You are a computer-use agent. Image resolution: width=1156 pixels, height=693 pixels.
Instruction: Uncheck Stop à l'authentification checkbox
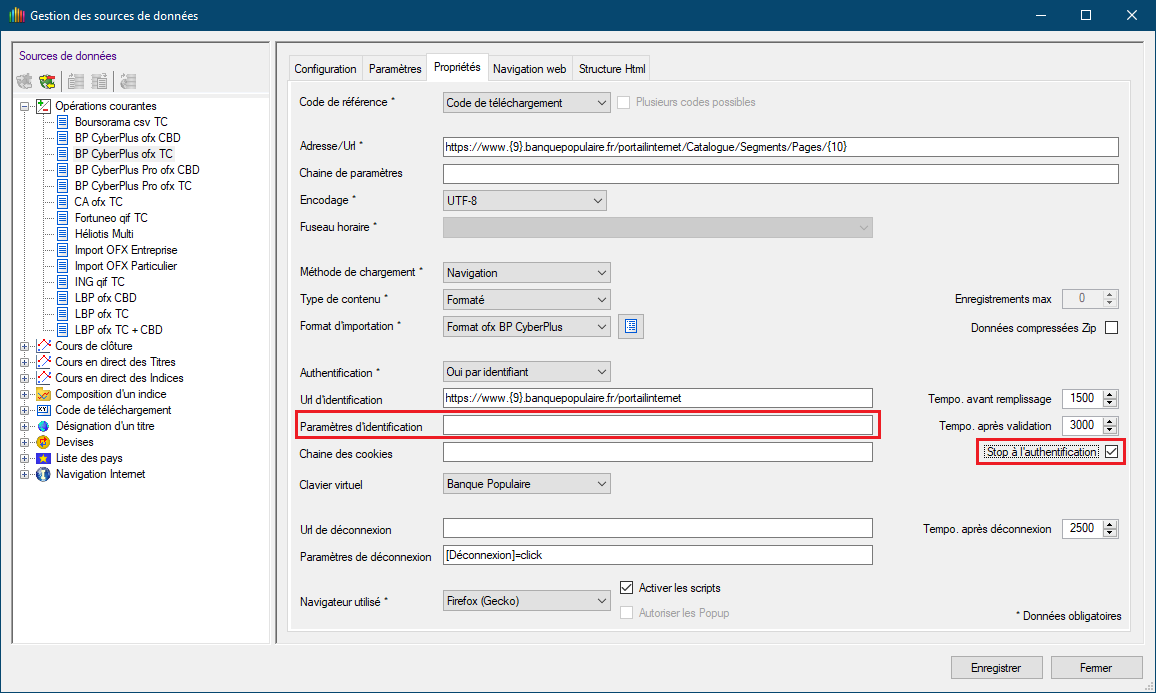(x=1111, y=452)
